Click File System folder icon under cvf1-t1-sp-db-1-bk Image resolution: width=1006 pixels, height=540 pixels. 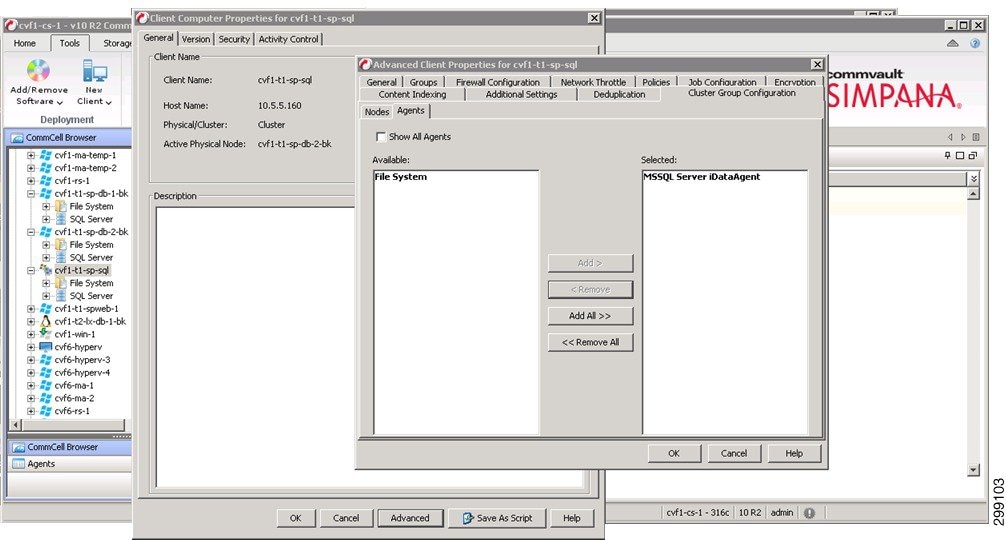pos(61,207)
